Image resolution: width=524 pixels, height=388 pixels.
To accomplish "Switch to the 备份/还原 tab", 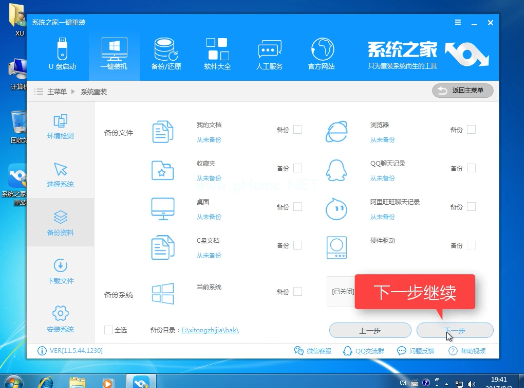I will 166,53.
